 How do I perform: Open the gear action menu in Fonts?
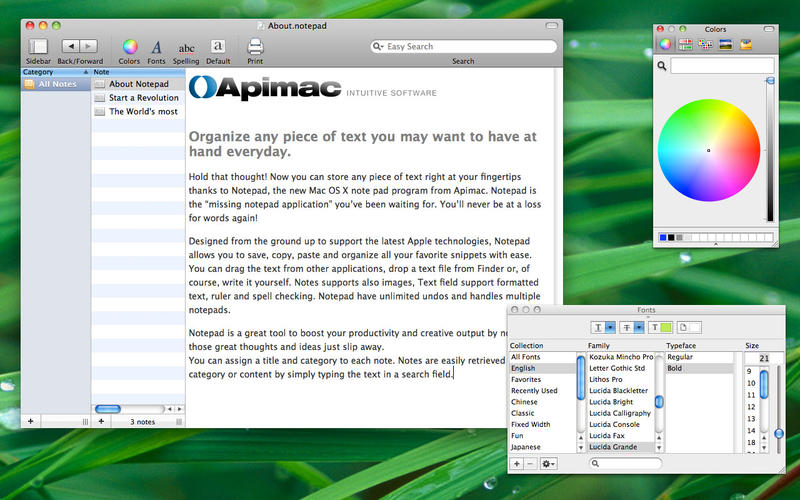pos(548,464)
